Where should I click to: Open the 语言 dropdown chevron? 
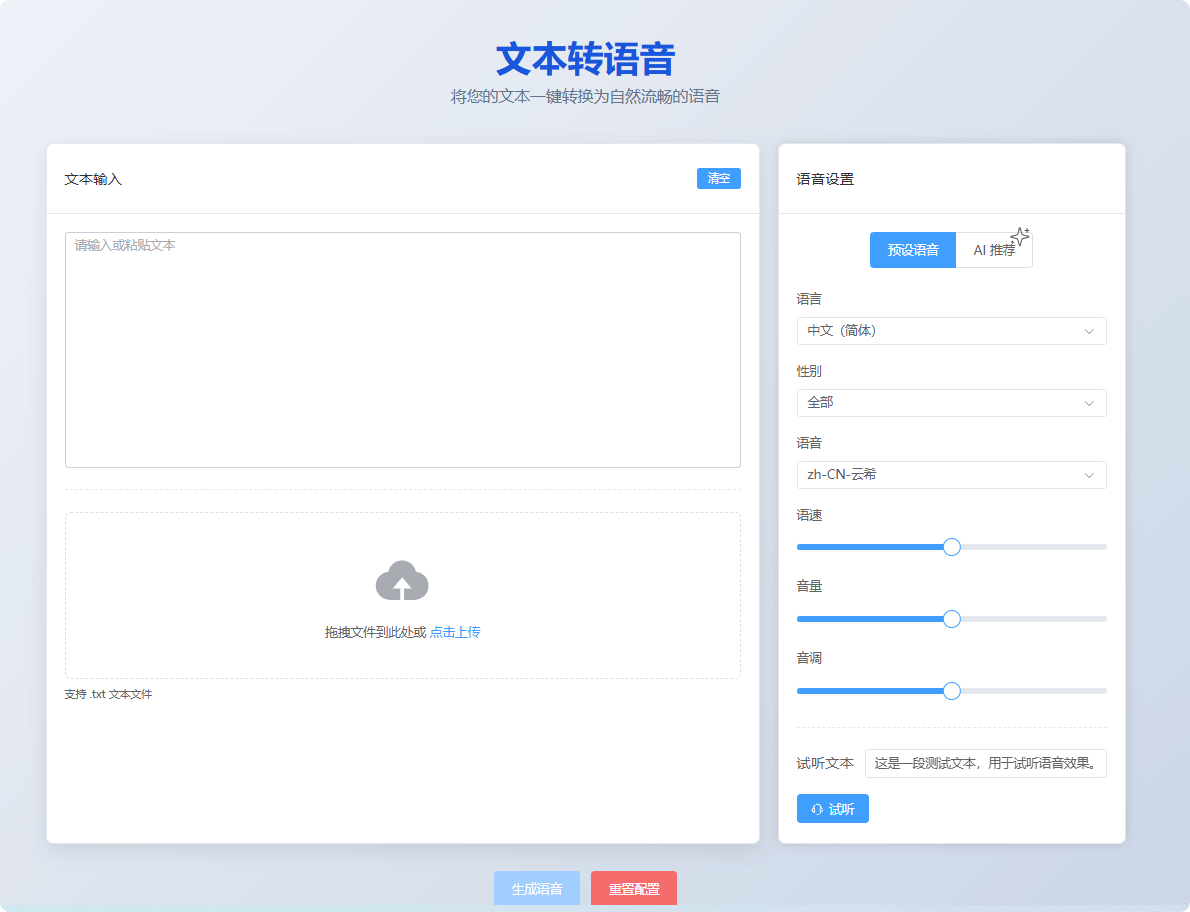tap(1089, 331)
